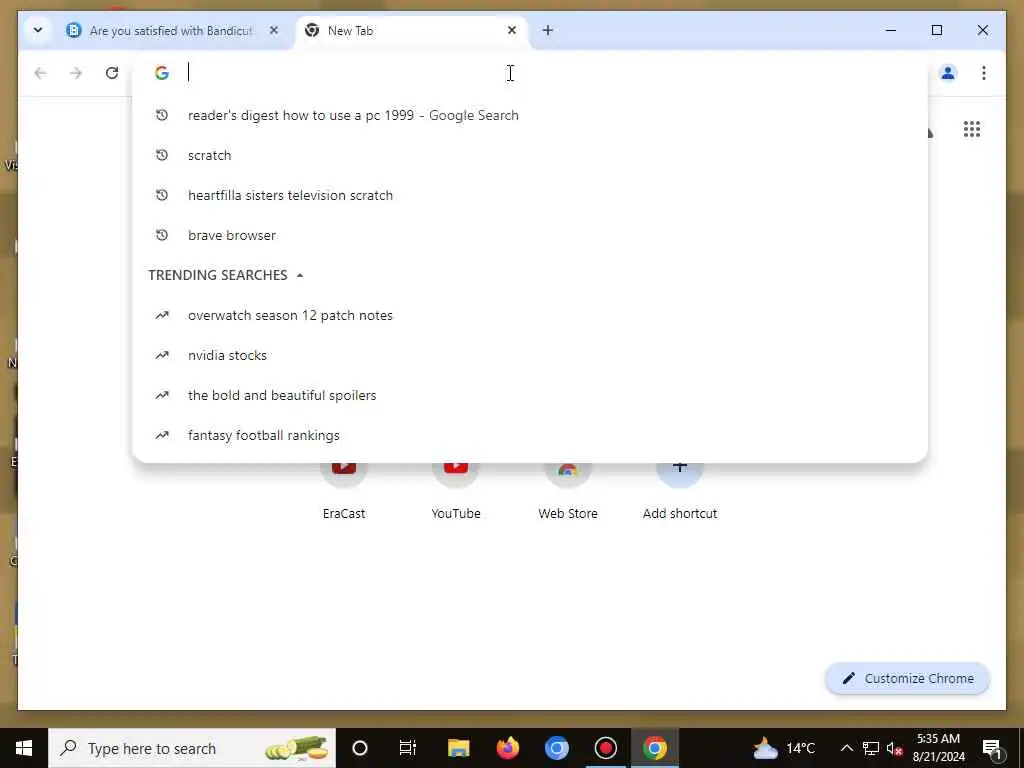The height and width of the screenshot is (768, 1024).
Task: Close the New Tab tab
Action: tap(512, 30)
